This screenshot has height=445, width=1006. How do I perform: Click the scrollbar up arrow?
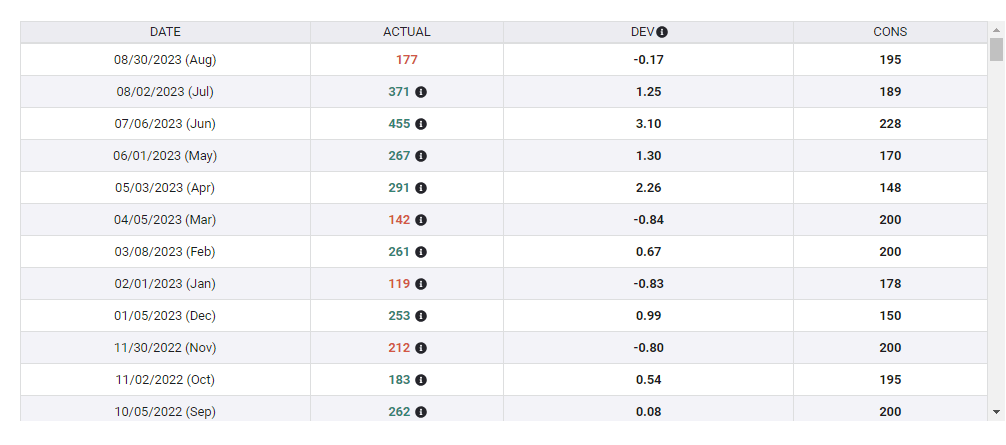coord(996,30)
